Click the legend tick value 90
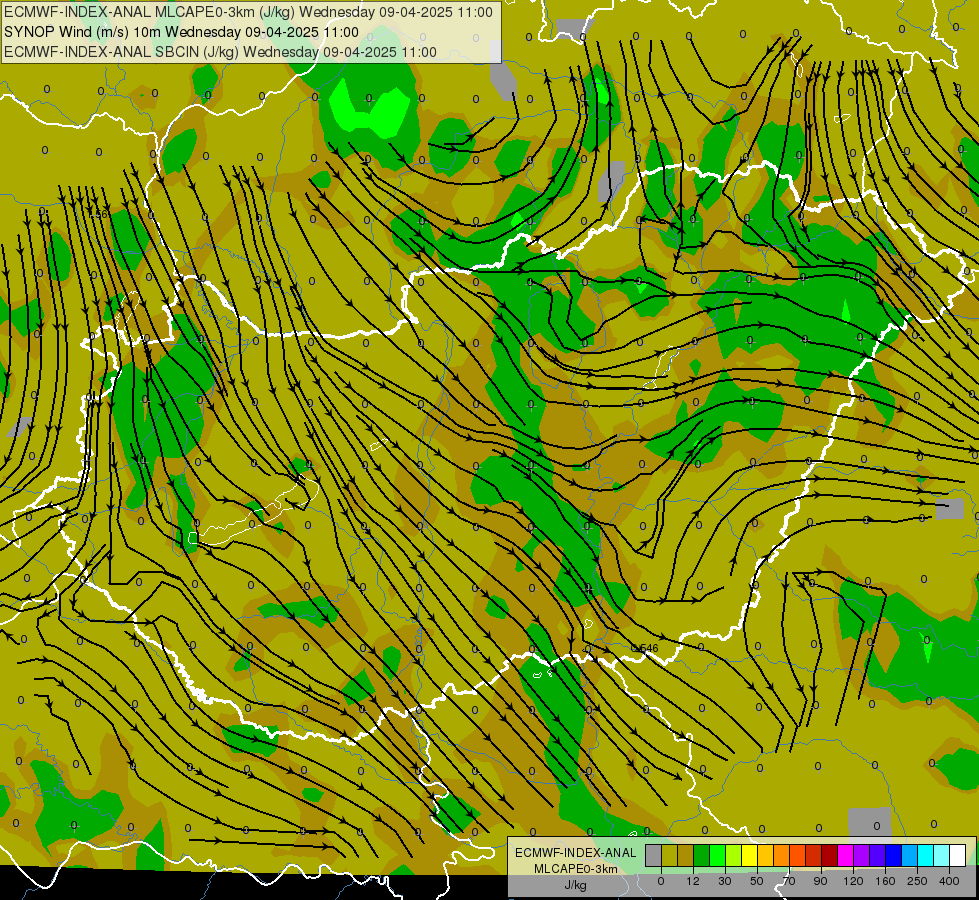This screenshot has width=979, height=900. tap(820, 881)
